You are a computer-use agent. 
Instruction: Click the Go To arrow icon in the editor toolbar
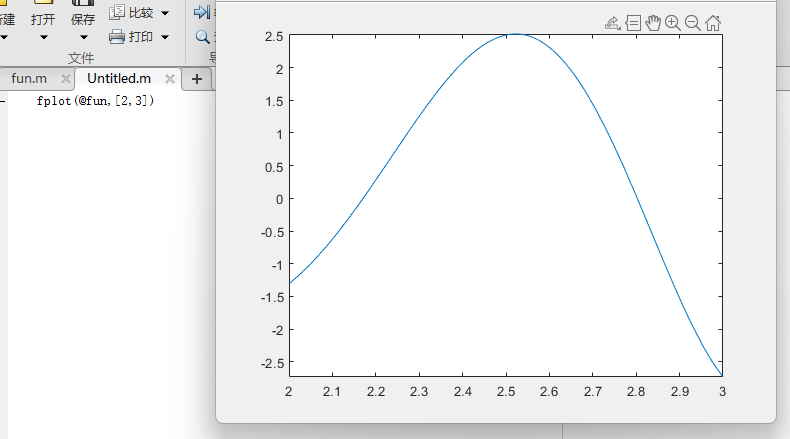tap(202, 12)
